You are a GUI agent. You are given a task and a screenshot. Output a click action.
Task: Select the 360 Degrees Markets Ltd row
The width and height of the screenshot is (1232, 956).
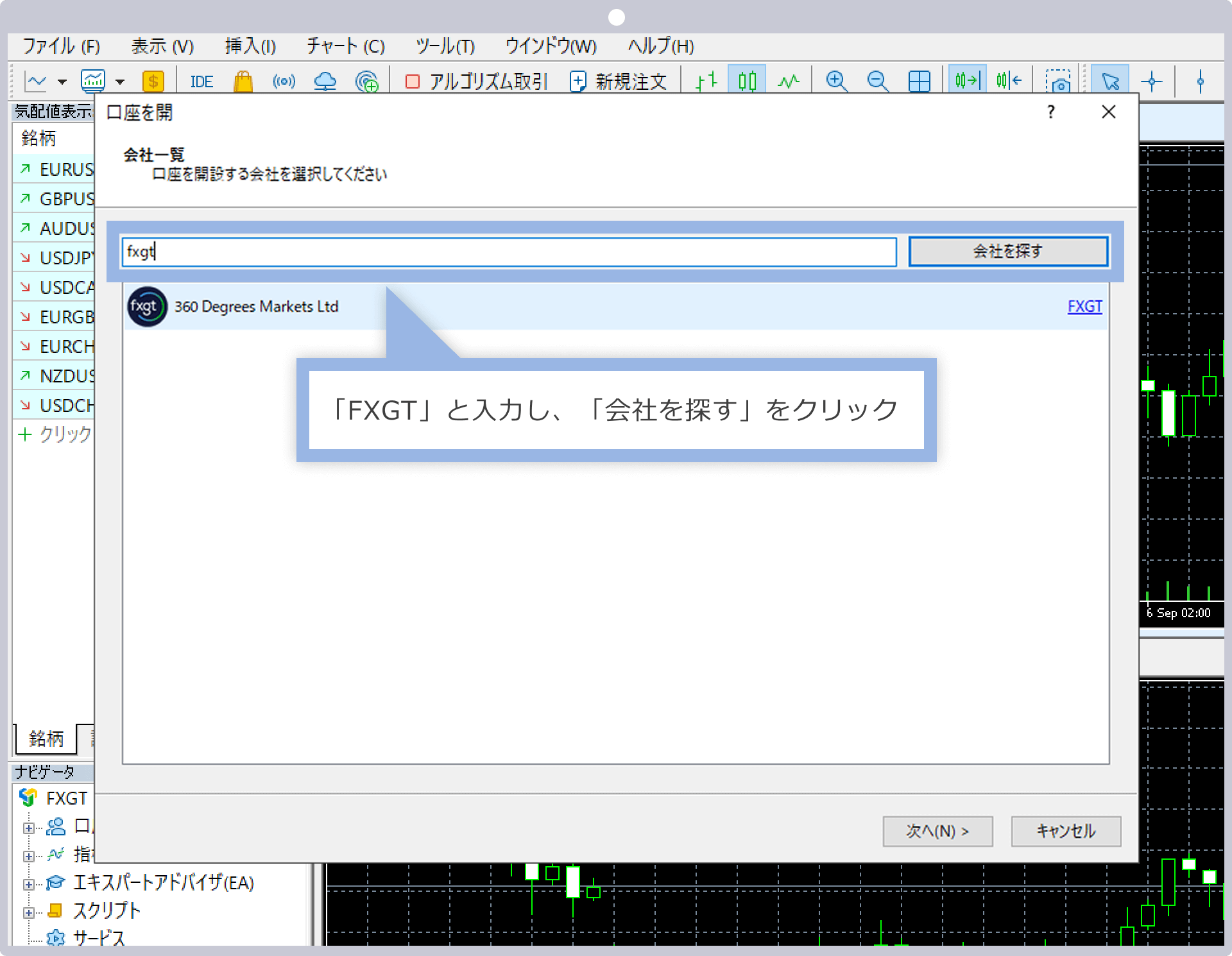click(x=616, y=307)
